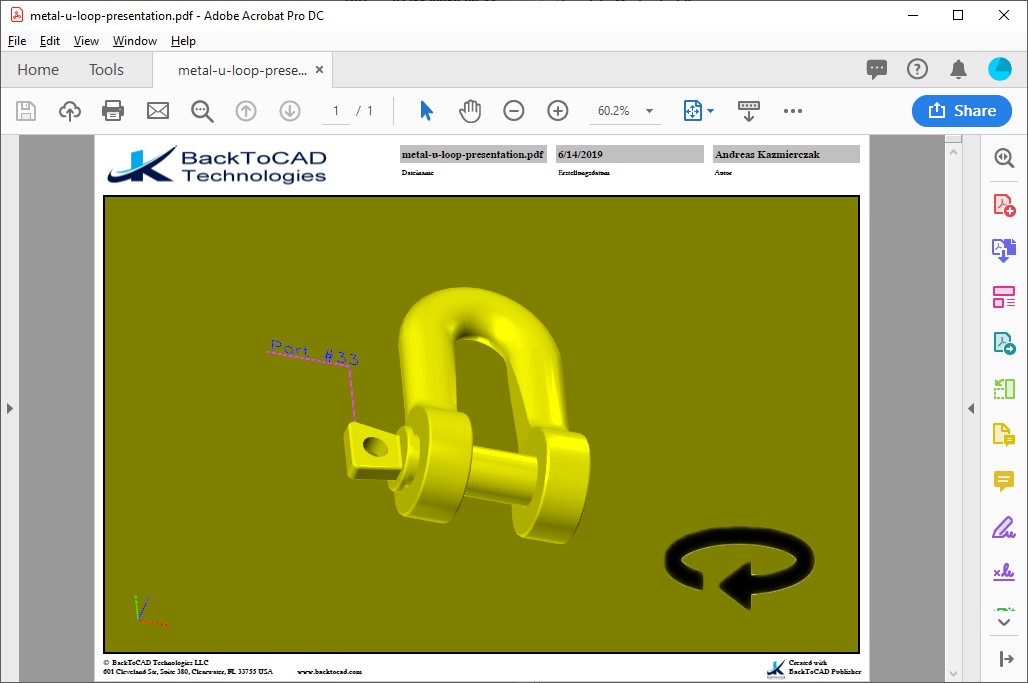Choose the Selection arrow tool
This screenshot has width=1028, height=683.
(x=426, y=111)
